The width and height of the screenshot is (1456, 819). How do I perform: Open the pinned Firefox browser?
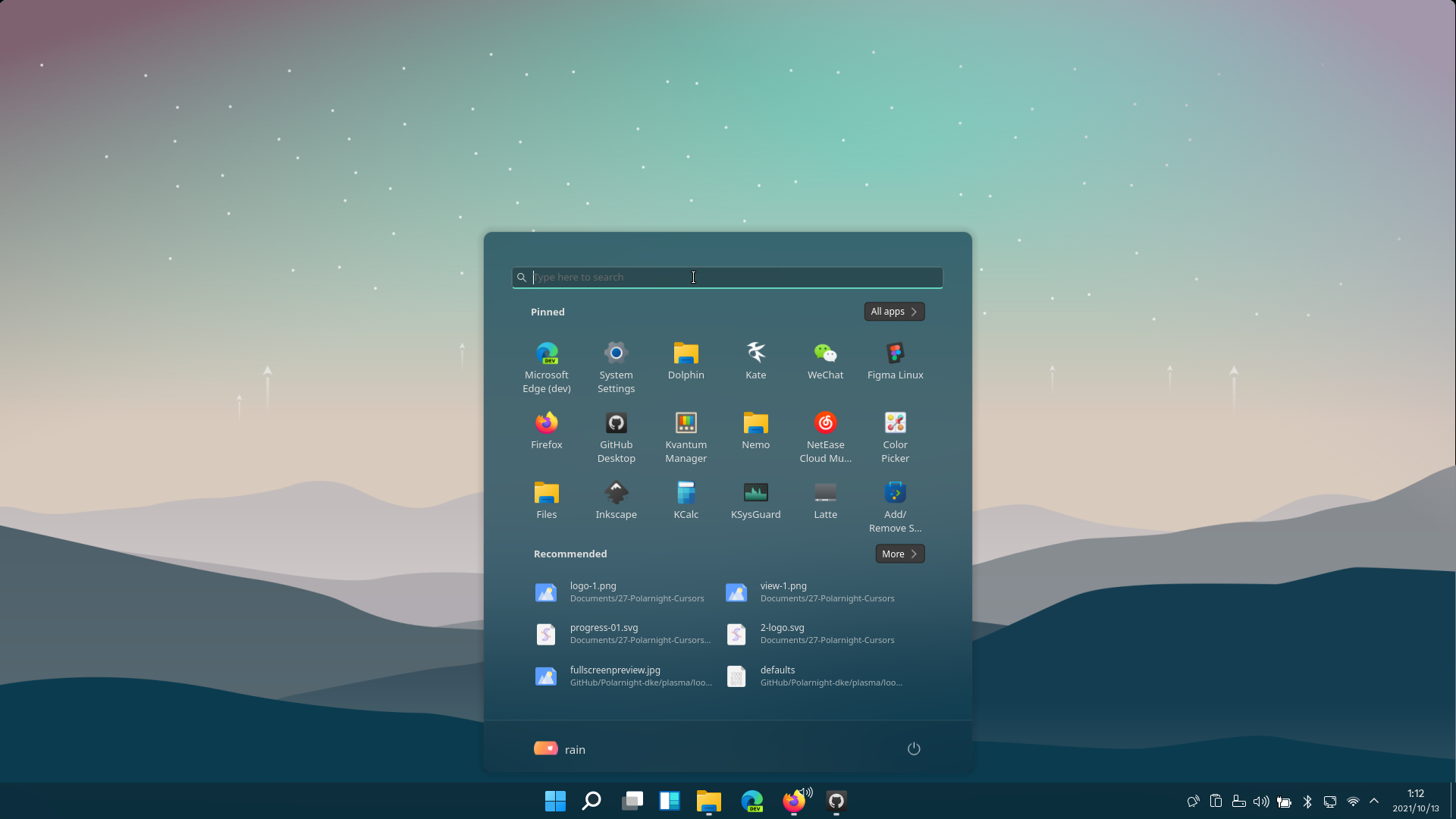pyautogui.click(x=546, y=431)
